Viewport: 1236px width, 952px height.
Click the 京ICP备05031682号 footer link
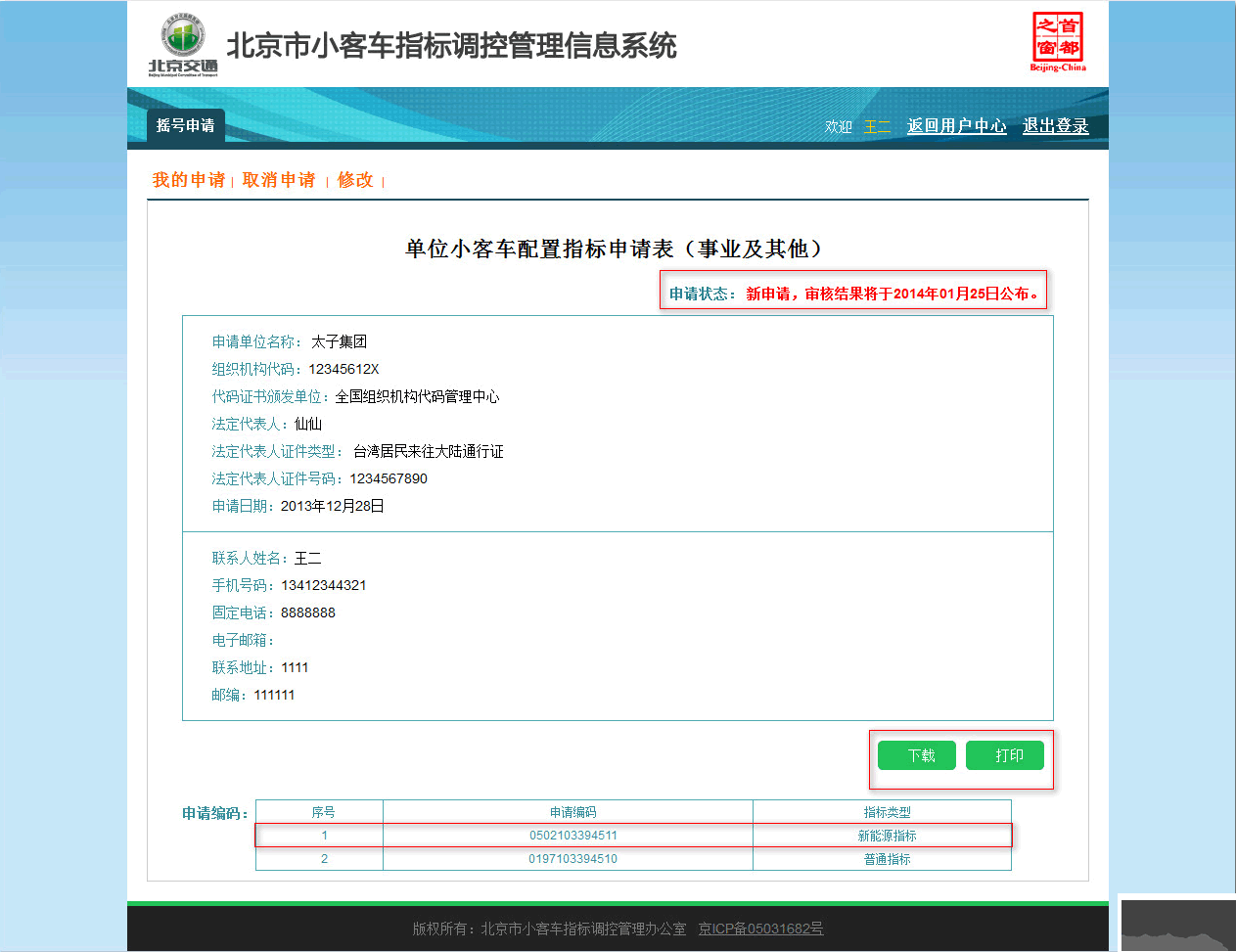tap(761, 929)
